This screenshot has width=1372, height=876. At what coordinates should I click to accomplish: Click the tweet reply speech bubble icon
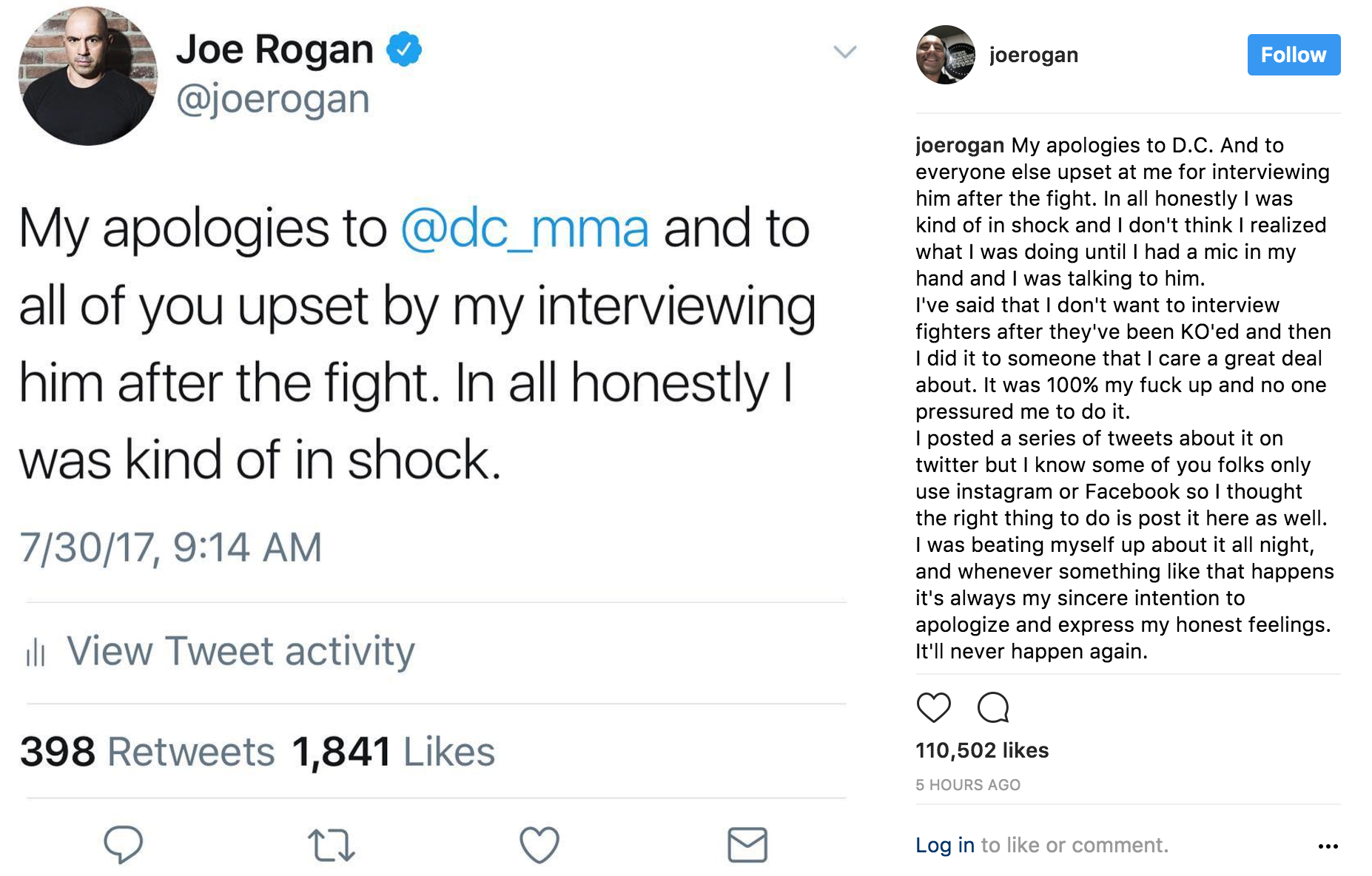tap(123, 843)
